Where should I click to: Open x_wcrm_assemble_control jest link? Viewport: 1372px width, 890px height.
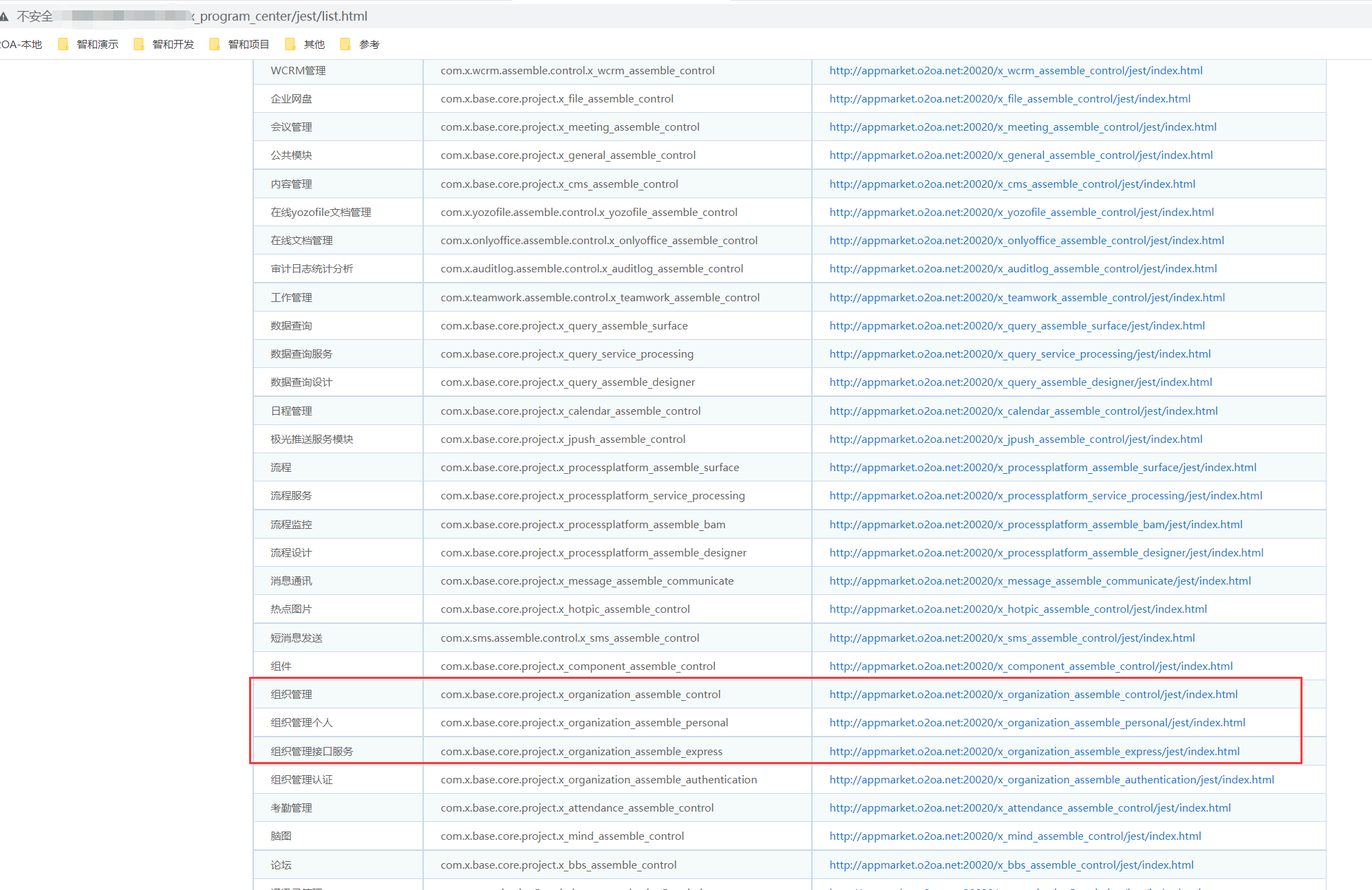click(1016, 70)
